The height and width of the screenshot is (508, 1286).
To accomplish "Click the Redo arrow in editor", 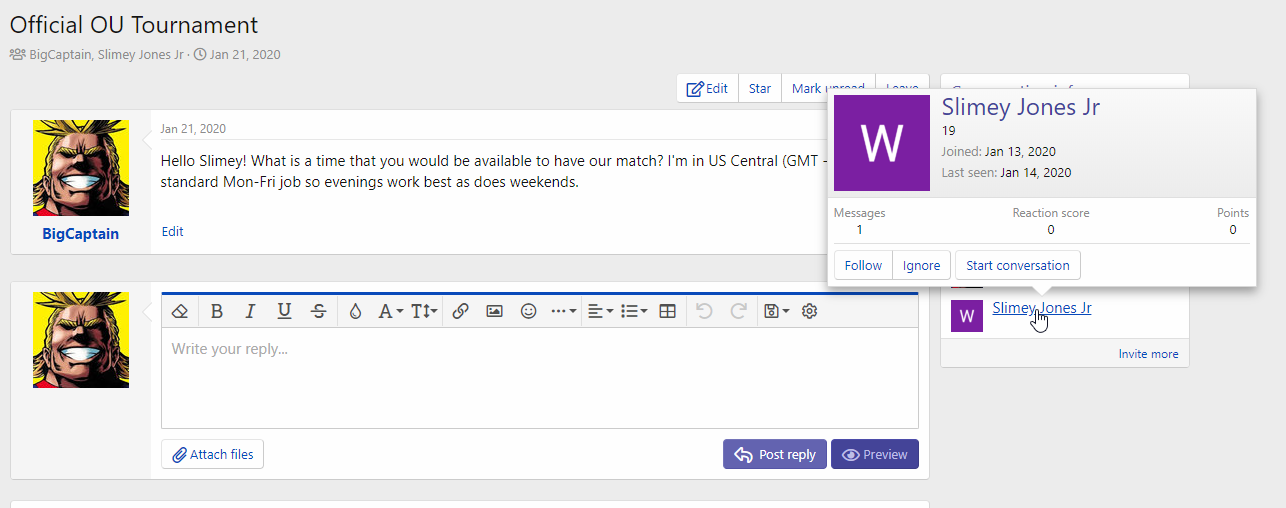I will coord(738,311).
